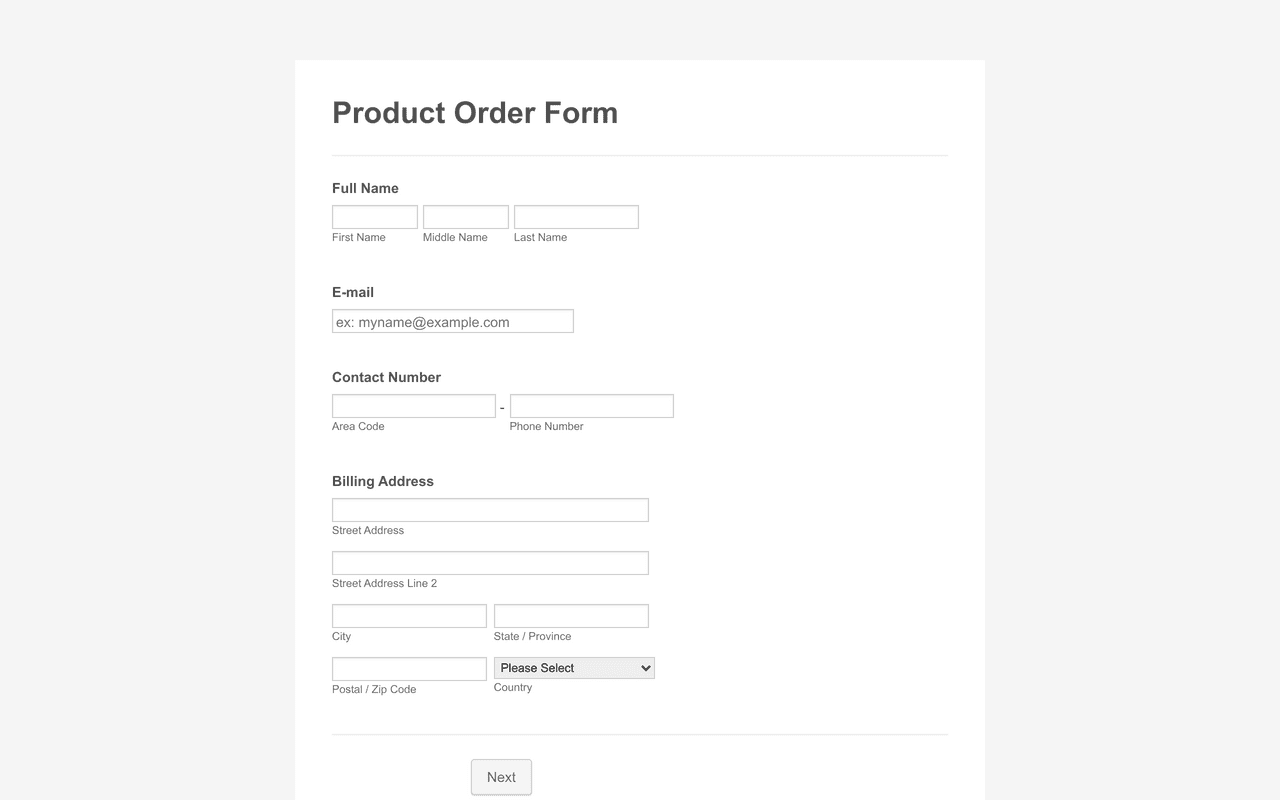The width and height of the screenshot is (1280, 800).
Task: Click the Product Order Form heading
Action: point(475,113)
